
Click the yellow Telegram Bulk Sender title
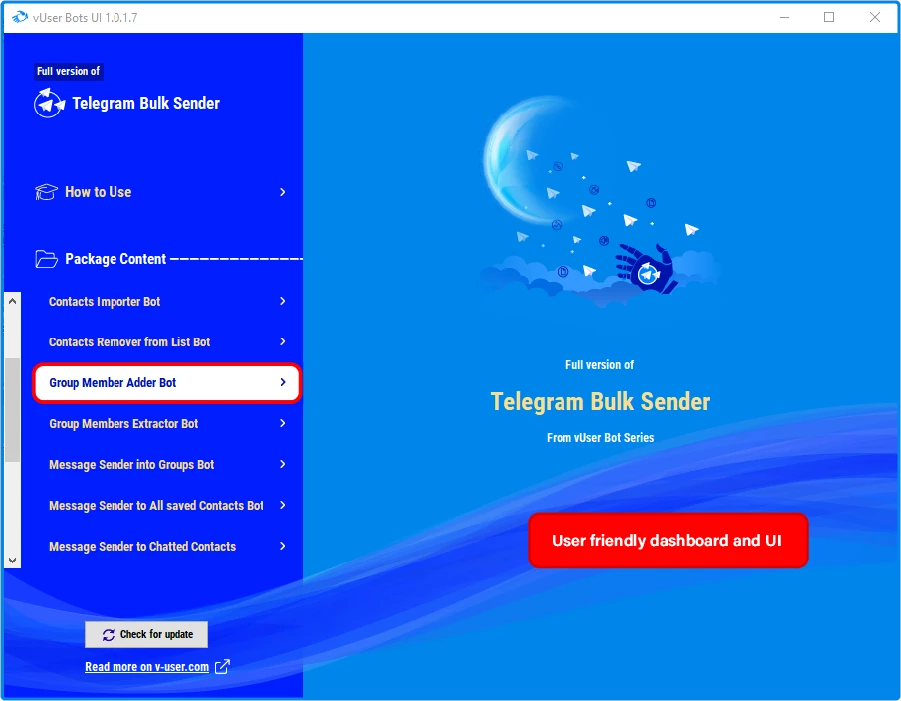click(600, 401)
